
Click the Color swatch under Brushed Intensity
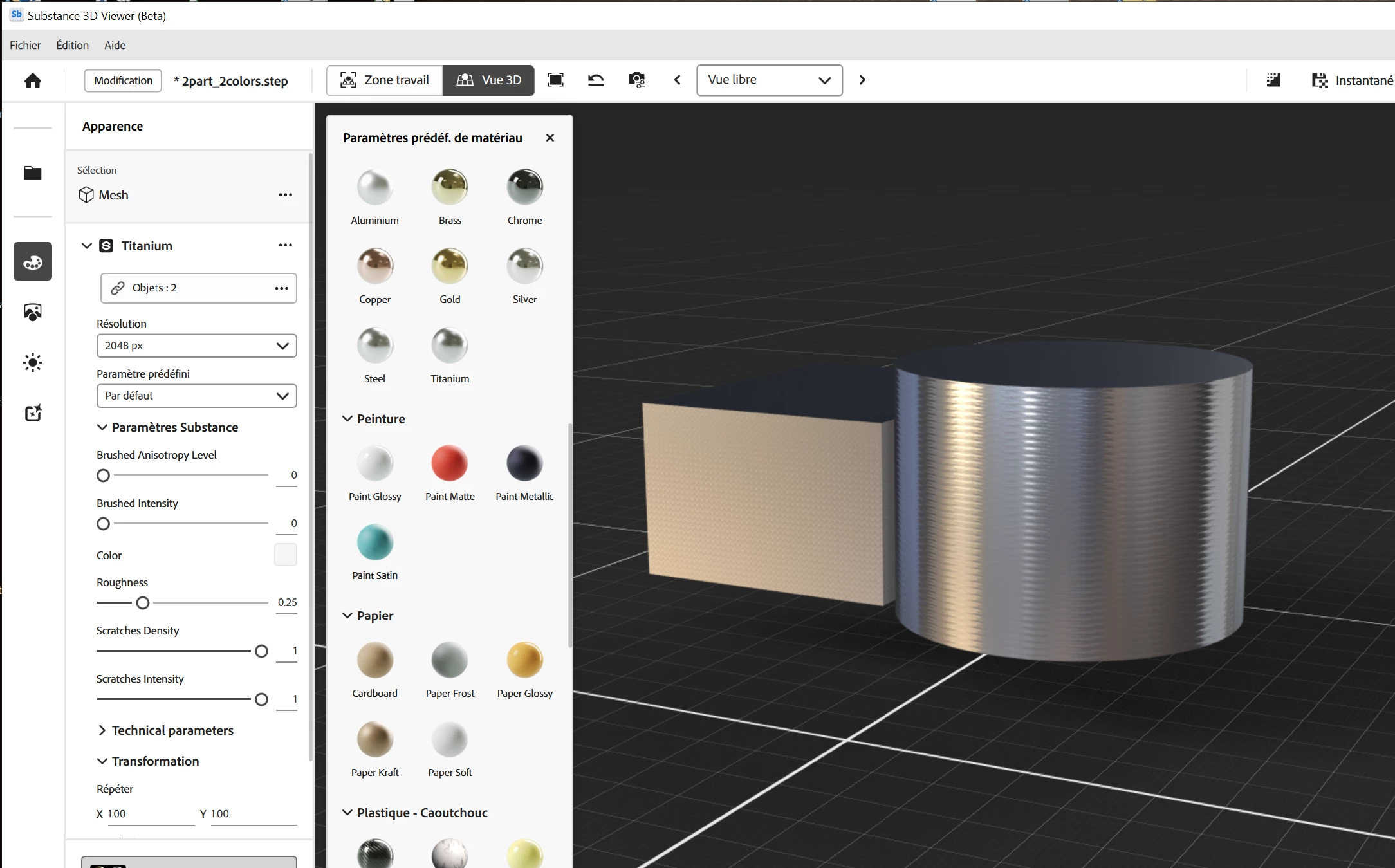[x=285, y=555]
